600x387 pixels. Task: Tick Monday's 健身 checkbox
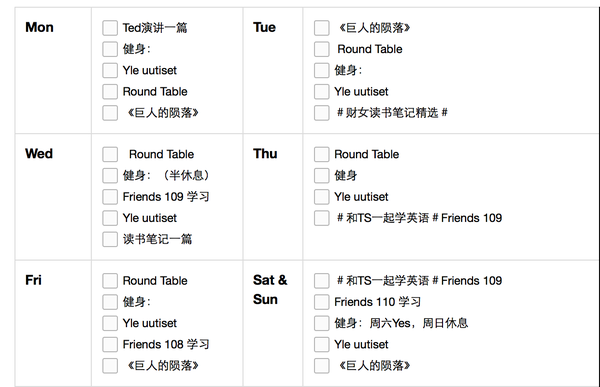(110, 49)
